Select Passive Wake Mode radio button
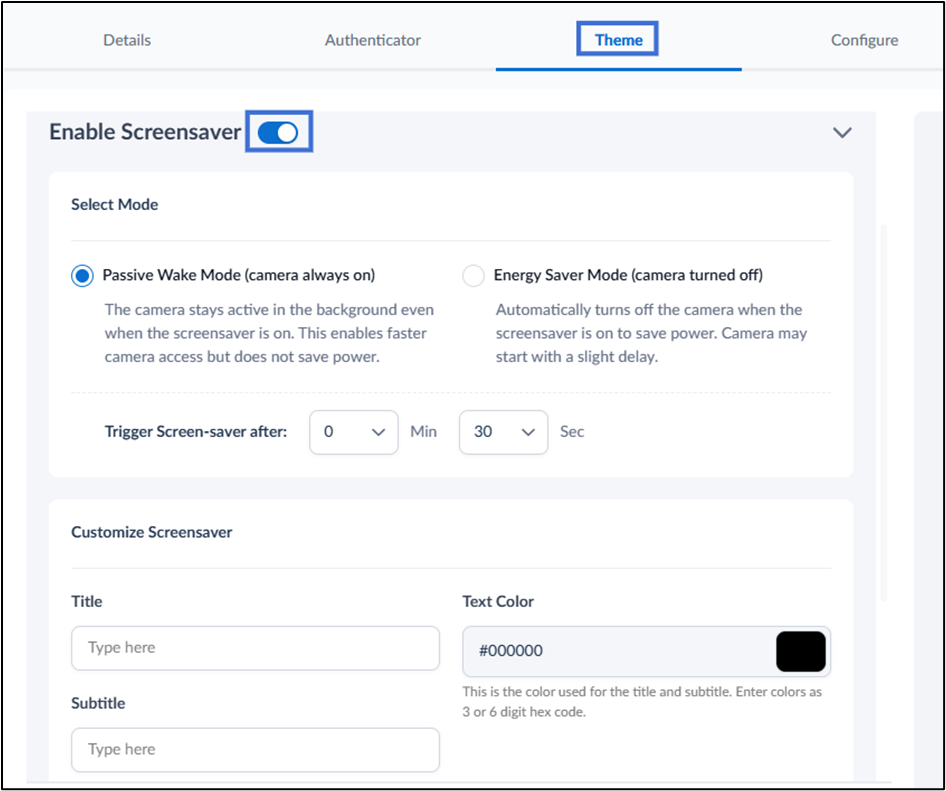Viewport: 946px width, 791px height. click(82, 276)
